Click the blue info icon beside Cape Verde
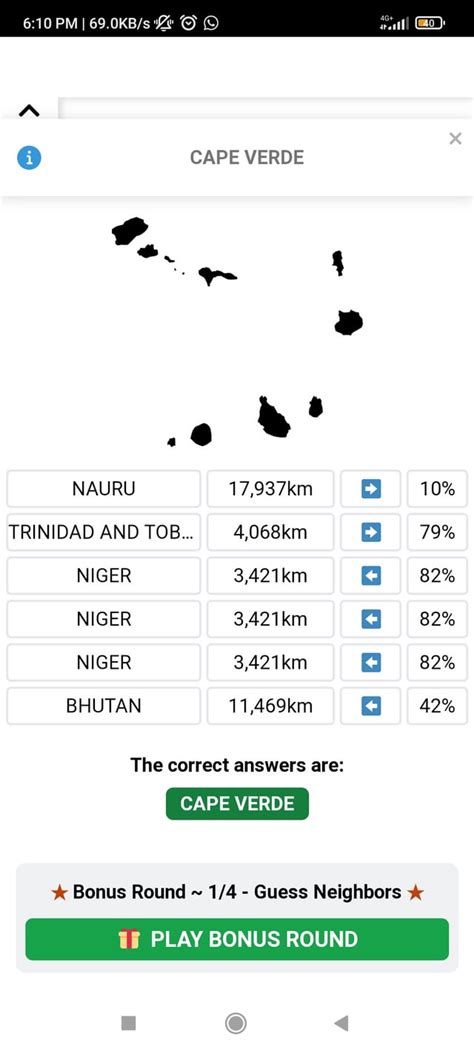 [29, 158]
